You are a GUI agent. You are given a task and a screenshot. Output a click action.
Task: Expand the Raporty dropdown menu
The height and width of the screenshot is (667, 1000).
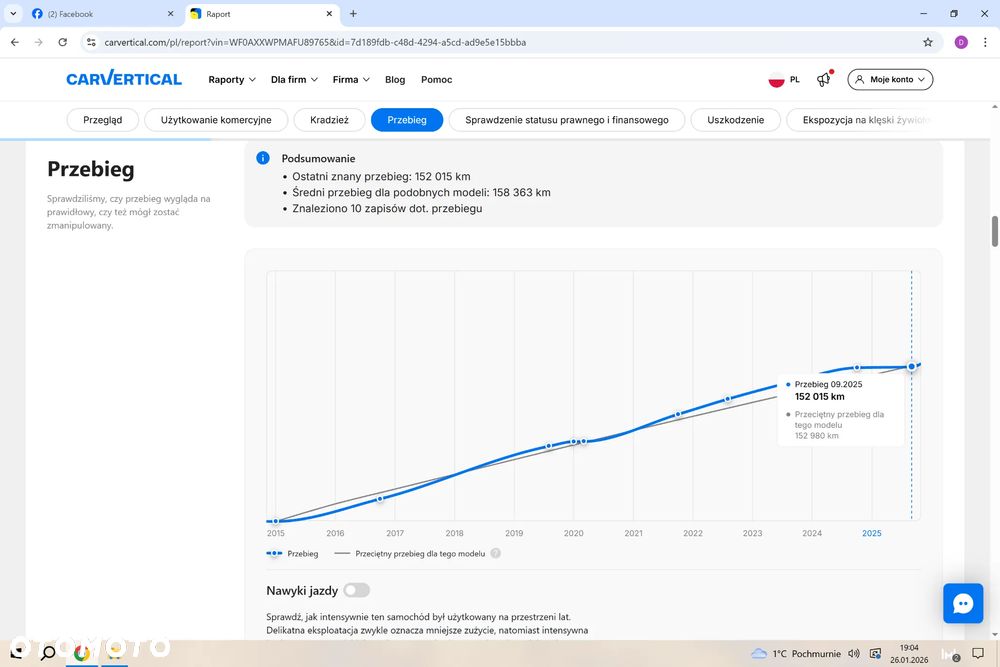pos(232,80)
